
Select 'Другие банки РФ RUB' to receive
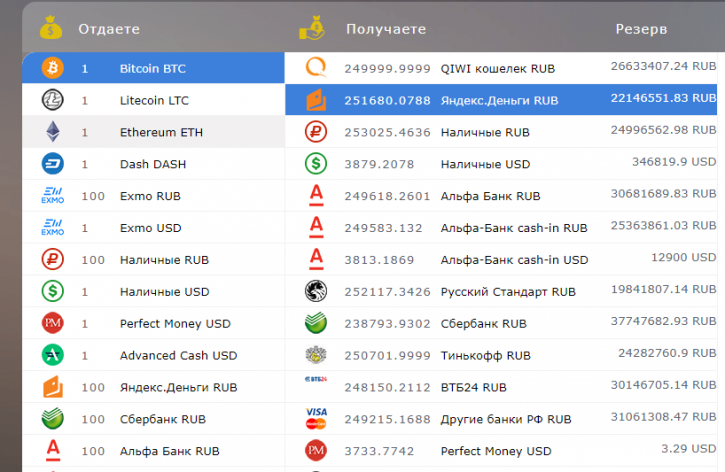click(501, 419)
